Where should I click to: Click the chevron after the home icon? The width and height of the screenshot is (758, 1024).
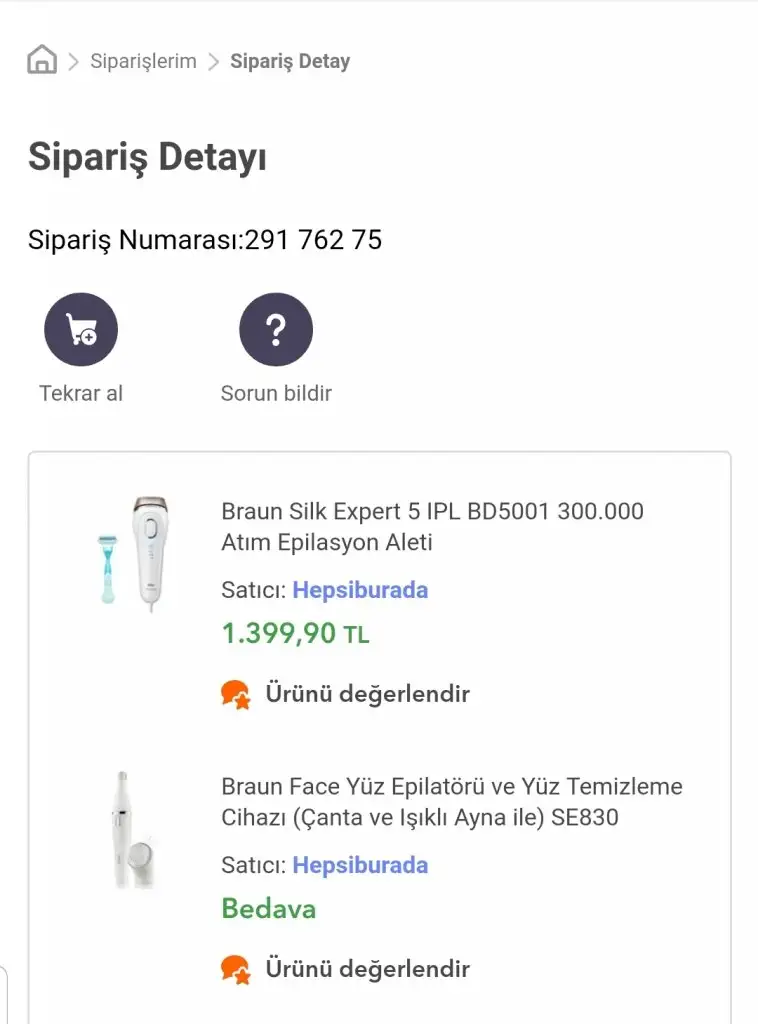pos(74,61)
